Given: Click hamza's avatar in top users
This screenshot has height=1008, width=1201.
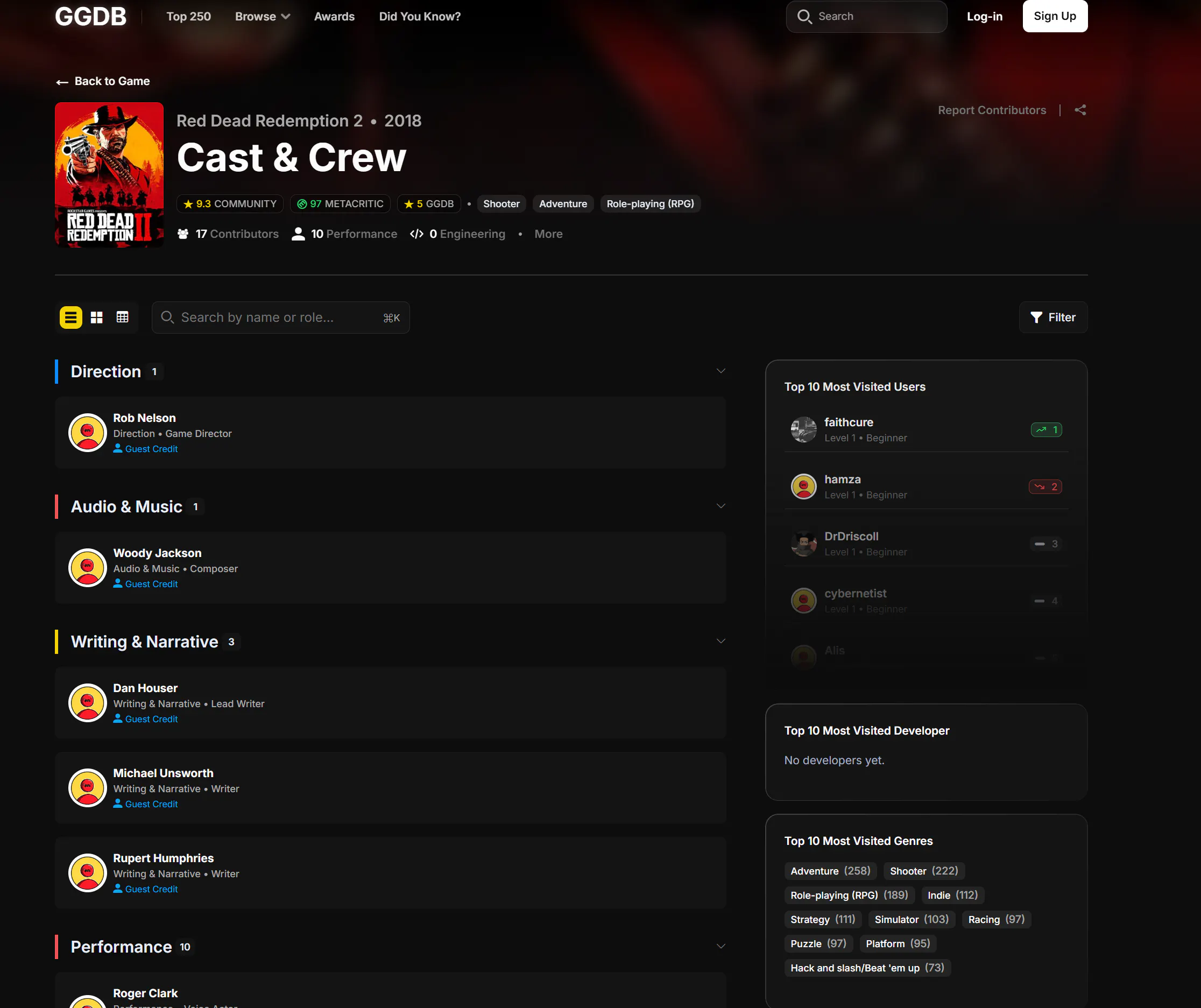Looking at the screenshot, I should pyautogui.click(x=803, y=487).
